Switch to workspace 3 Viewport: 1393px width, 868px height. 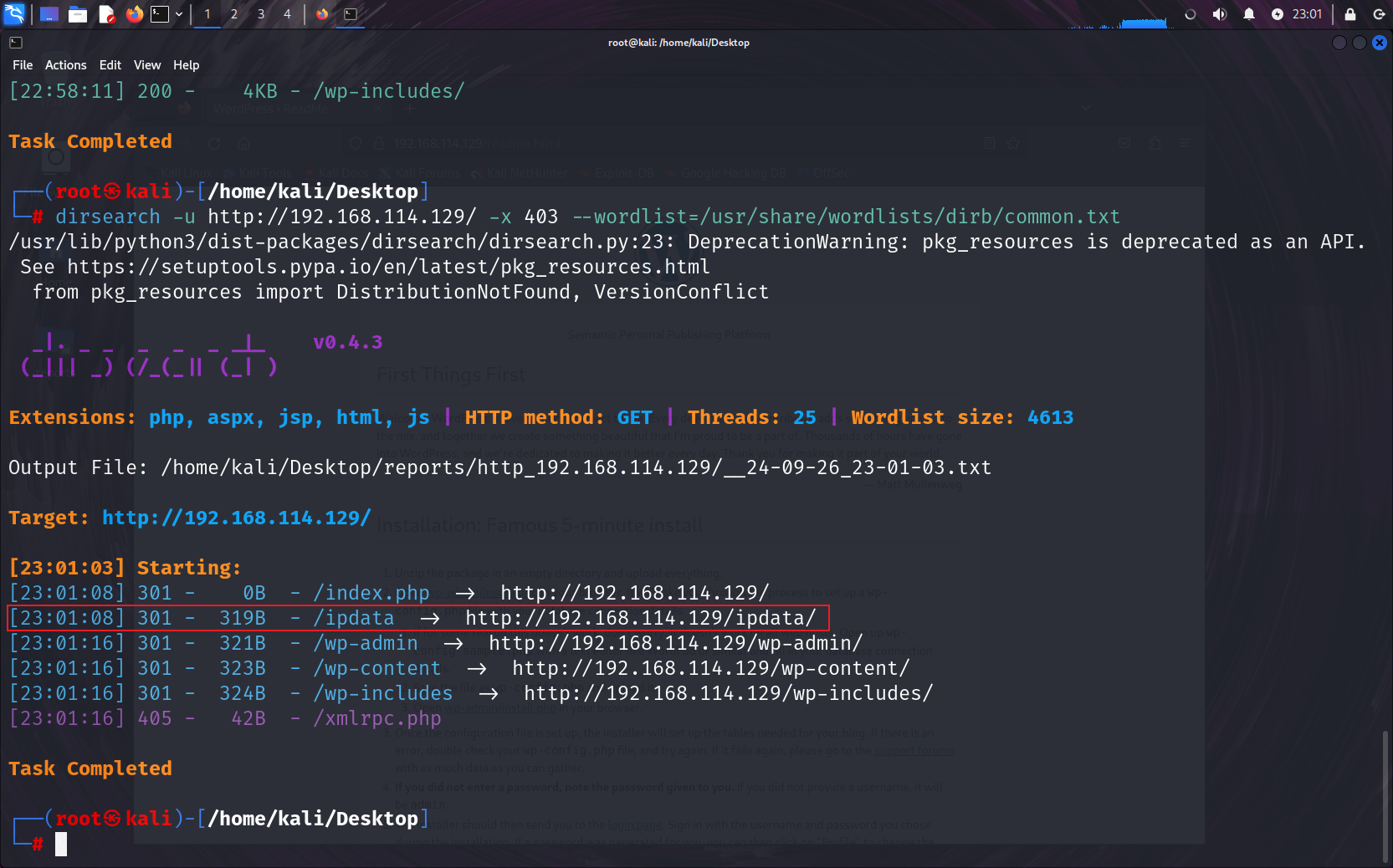pos(261,14)
